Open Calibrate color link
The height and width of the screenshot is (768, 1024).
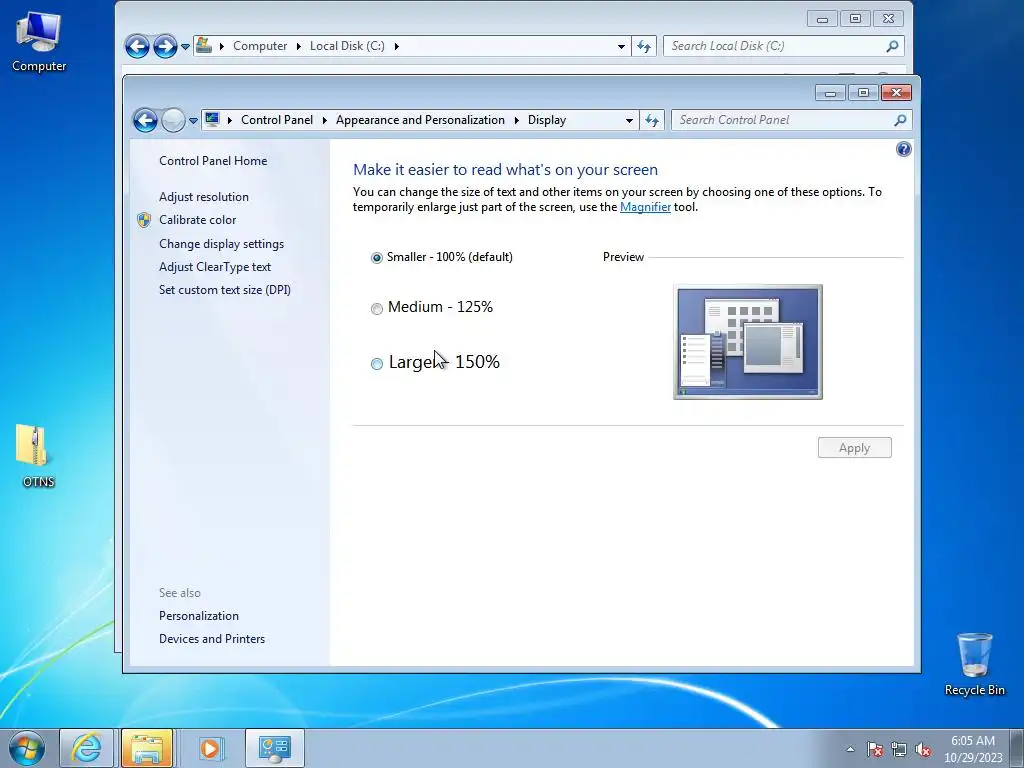point(197,220)
